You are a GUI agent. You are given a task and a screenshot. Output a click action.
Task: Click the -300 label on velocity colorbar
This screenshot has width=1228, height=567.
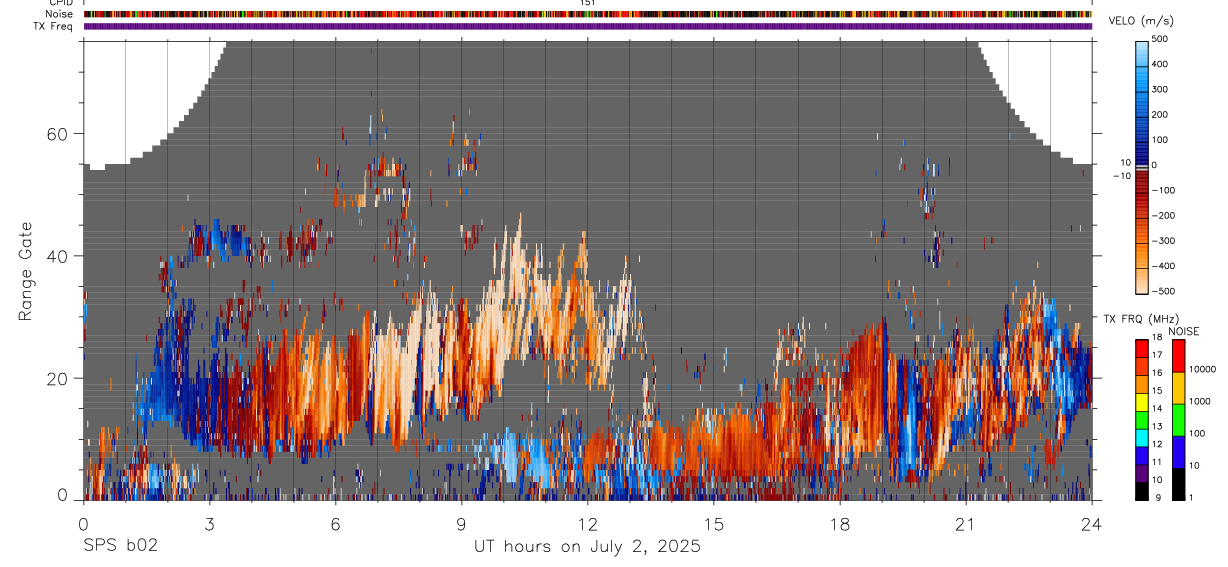(1163, 241)
